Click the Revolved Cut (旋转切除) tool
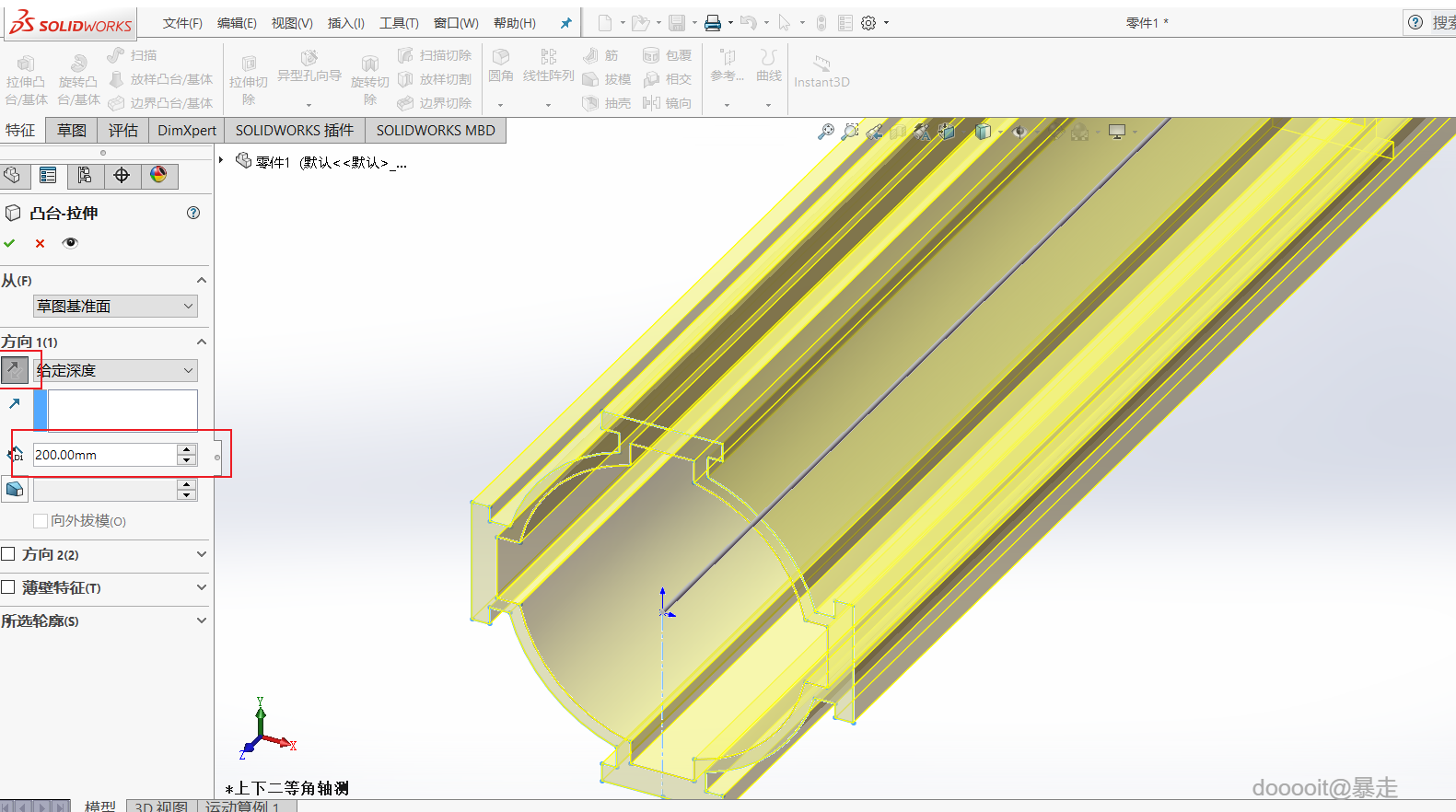Viewport: 1456px width, 812px height. pyautogui.click(x=370, y=79)
